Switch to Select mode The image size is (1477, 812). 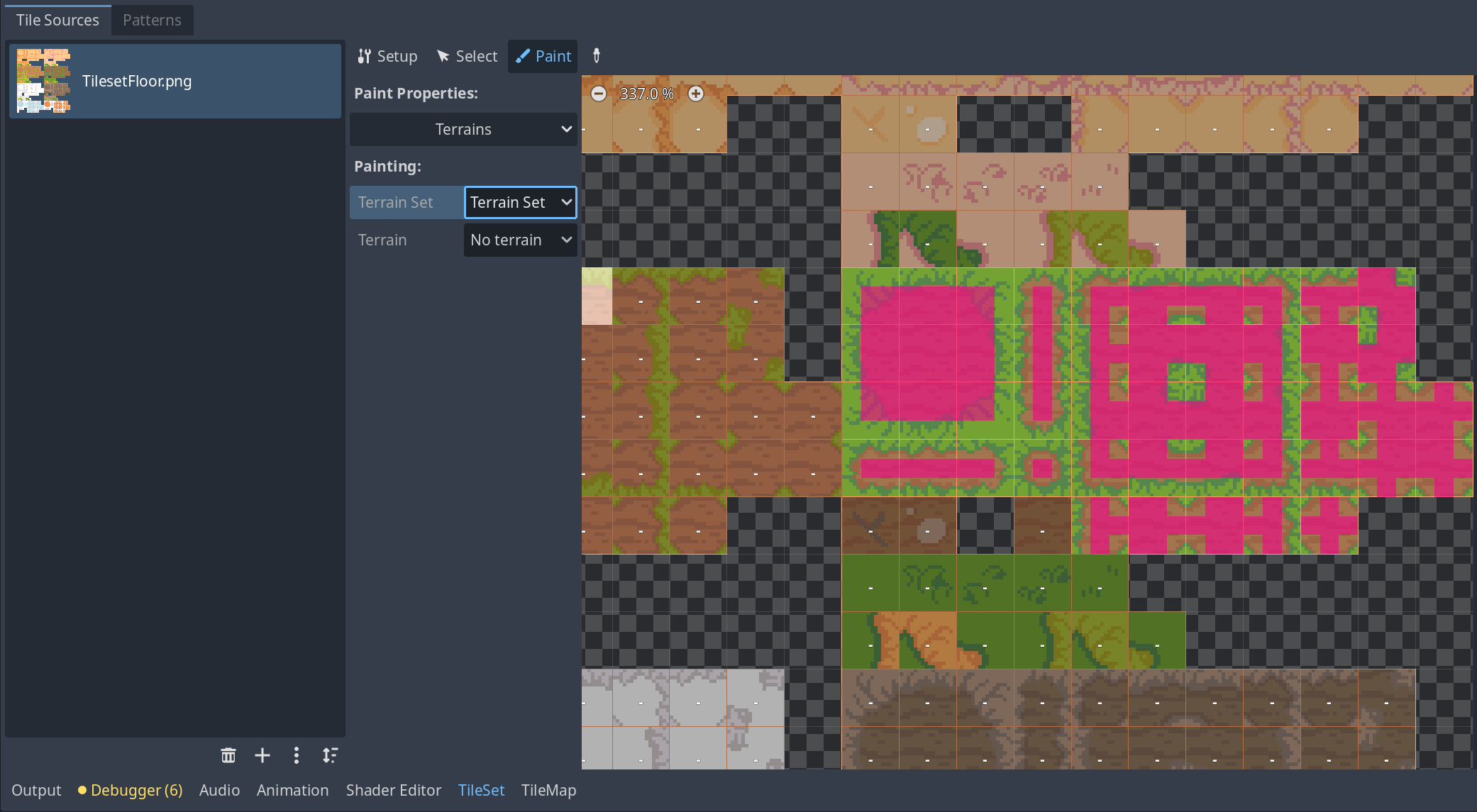[x=467, y=56]
